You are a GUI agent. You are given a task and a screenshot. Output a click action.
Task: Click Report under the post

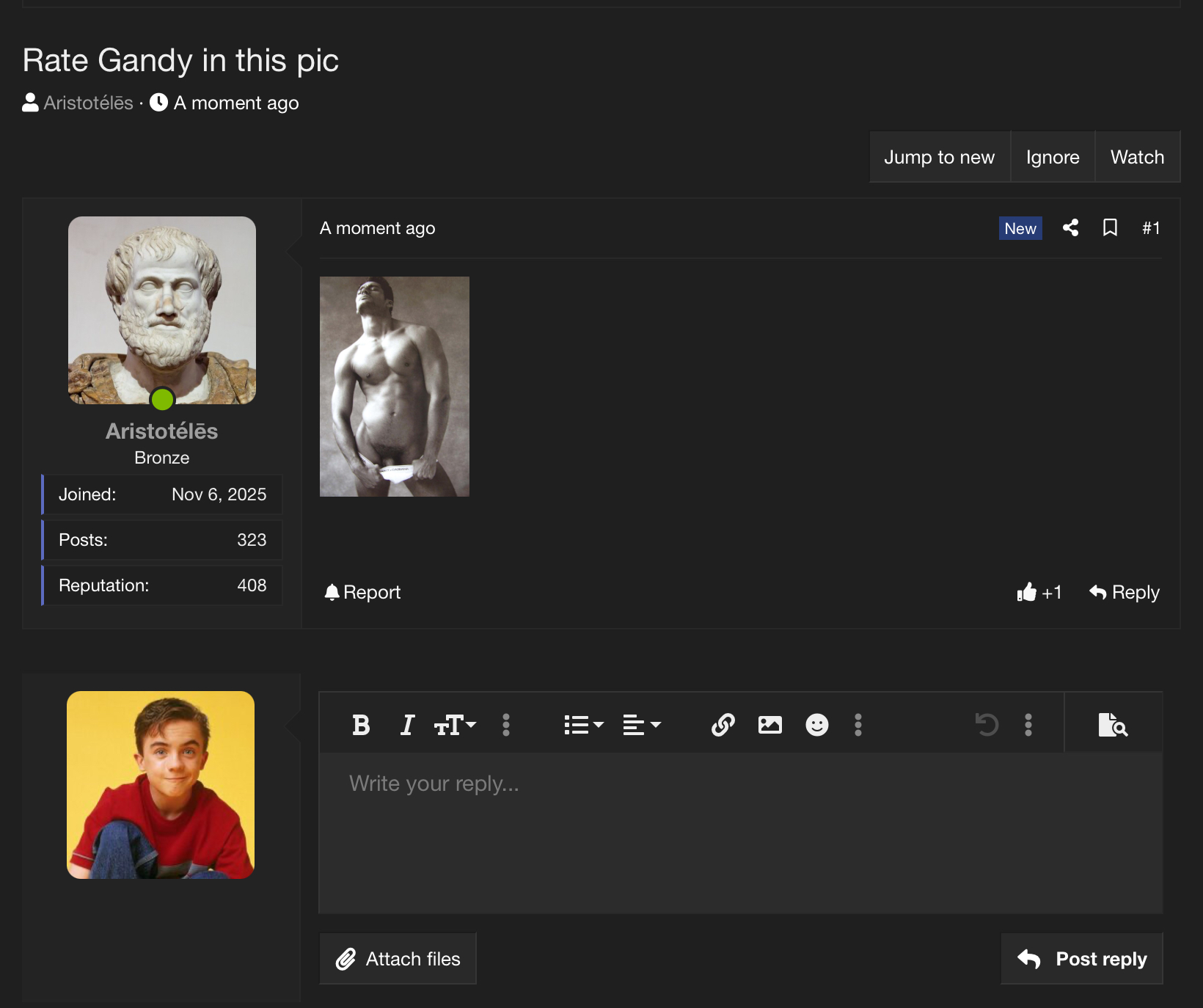coord(362,592)
